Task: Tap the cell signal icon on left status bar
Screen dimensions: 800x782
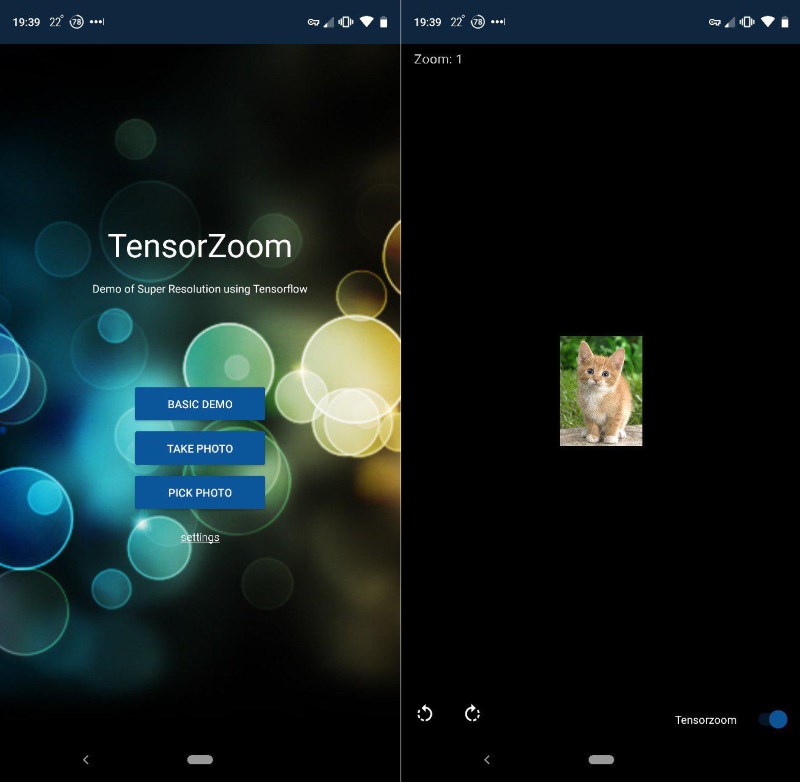Action: tap(329, 22)
